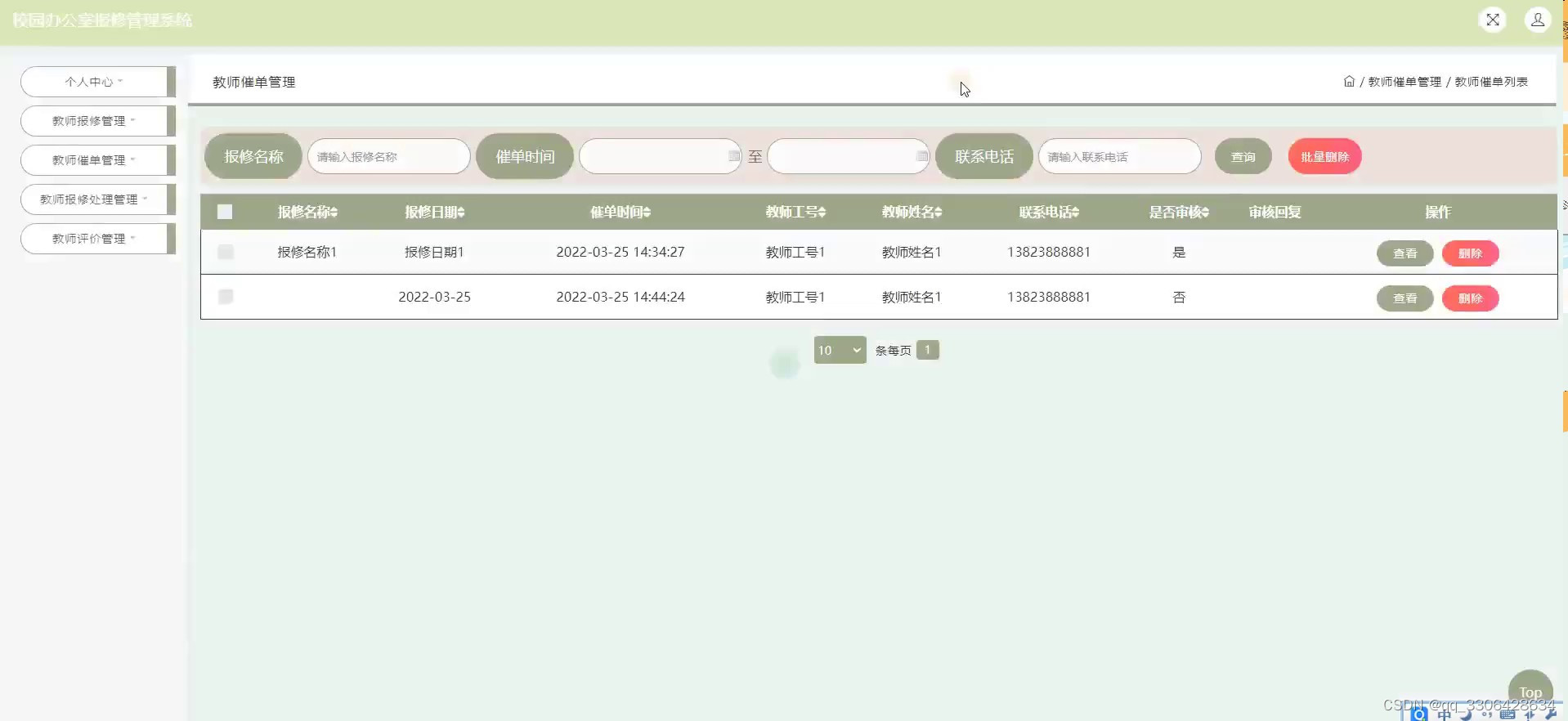View the 14:44:24 row via 查看
Viewport: 1568px width, 721px height.
[1404, 298]
